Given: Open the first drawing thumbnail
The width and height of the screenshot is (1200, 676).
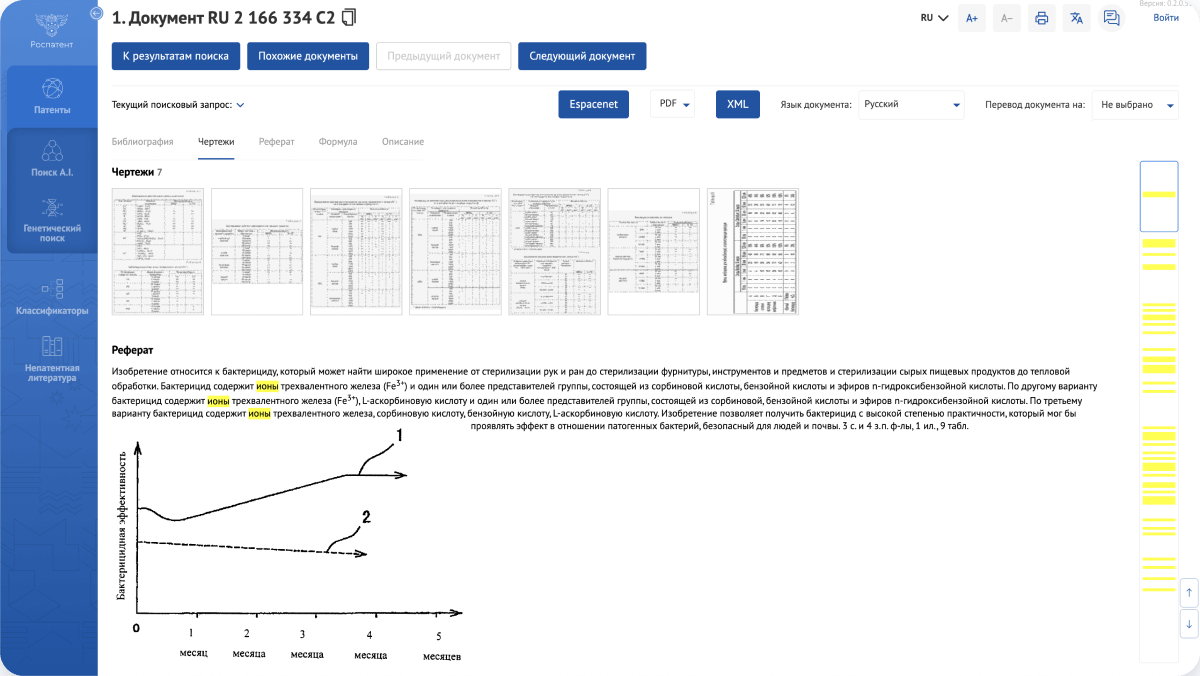Looking at the screenshot, I should coord(158,251).
